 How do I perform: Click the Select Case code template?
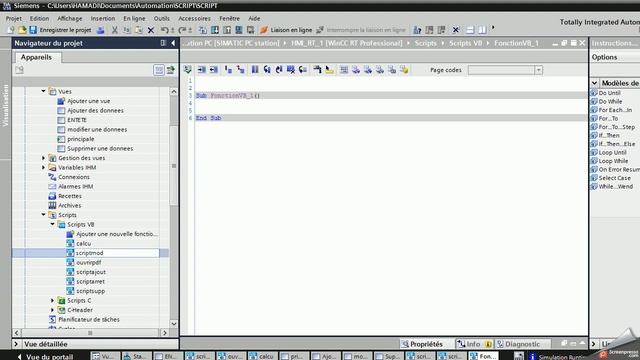point(614,178)
